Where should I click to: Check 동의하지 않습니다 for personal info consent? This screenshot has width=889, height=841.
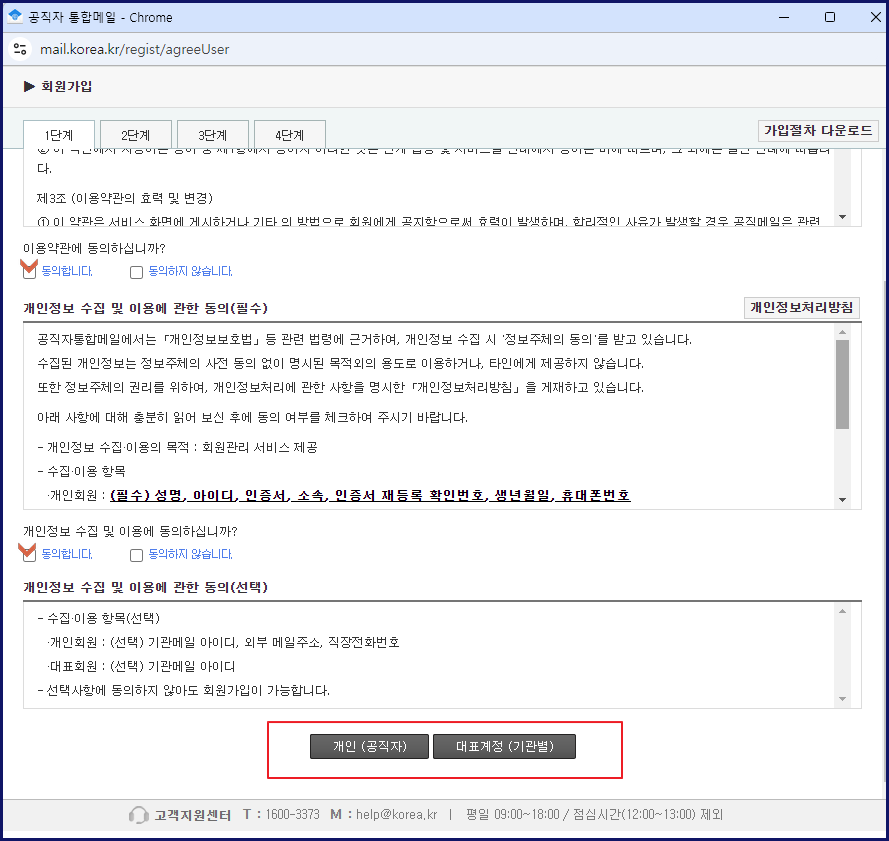(136, 555)
